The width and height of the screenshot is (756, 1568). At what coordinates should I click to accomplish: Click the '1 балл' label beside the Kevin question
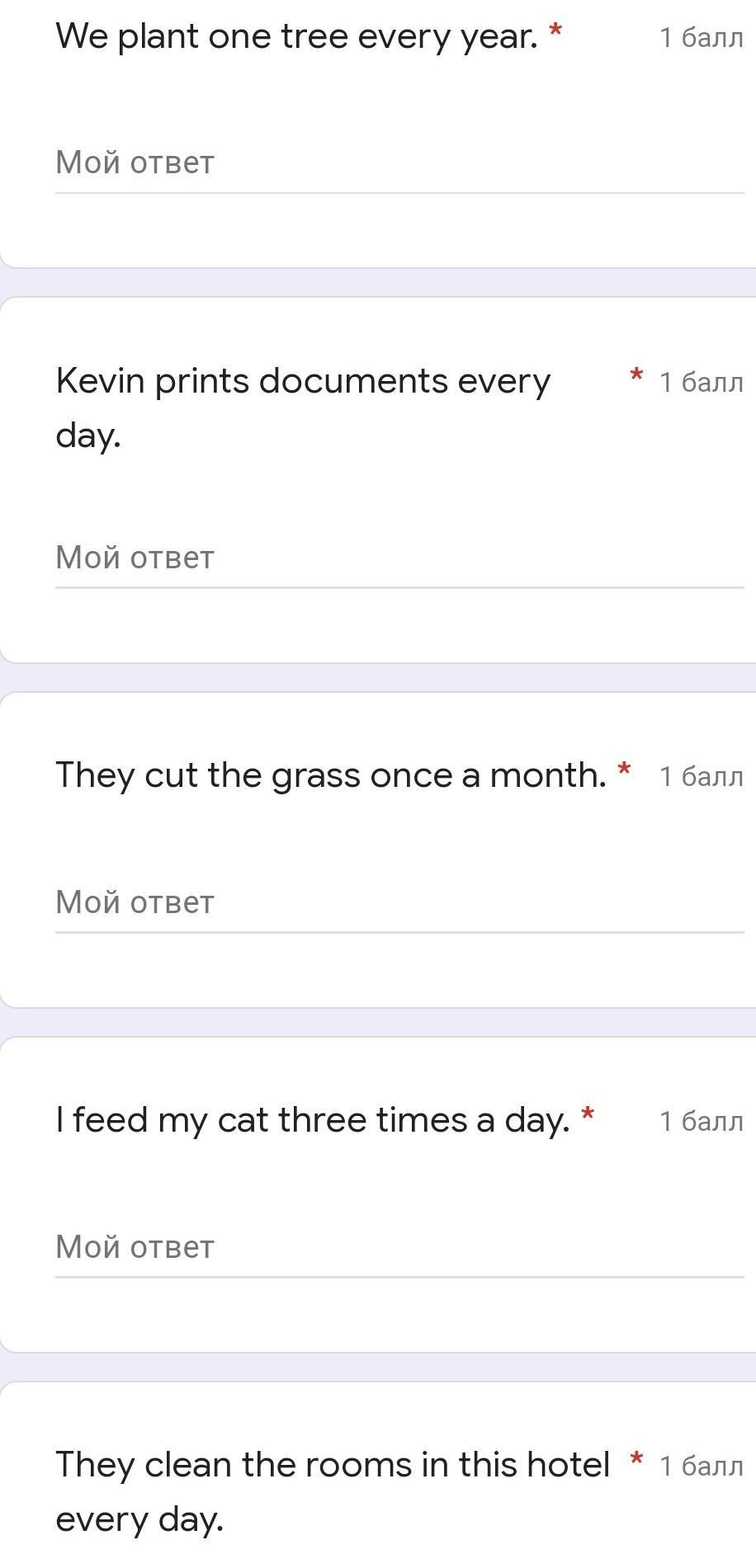702,383
